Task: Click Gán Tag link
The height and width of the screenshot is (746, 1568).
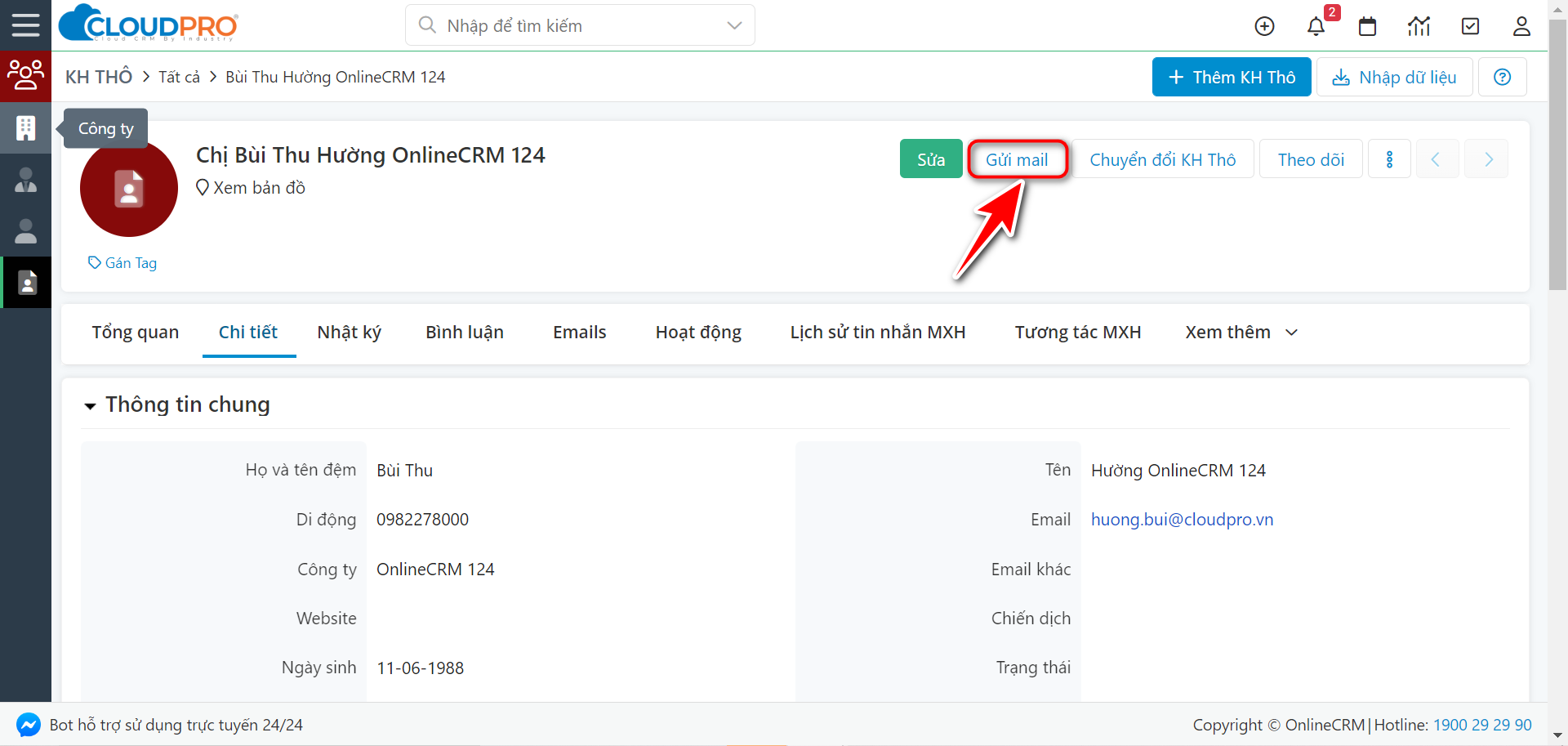Action: (x=122, y=263)
